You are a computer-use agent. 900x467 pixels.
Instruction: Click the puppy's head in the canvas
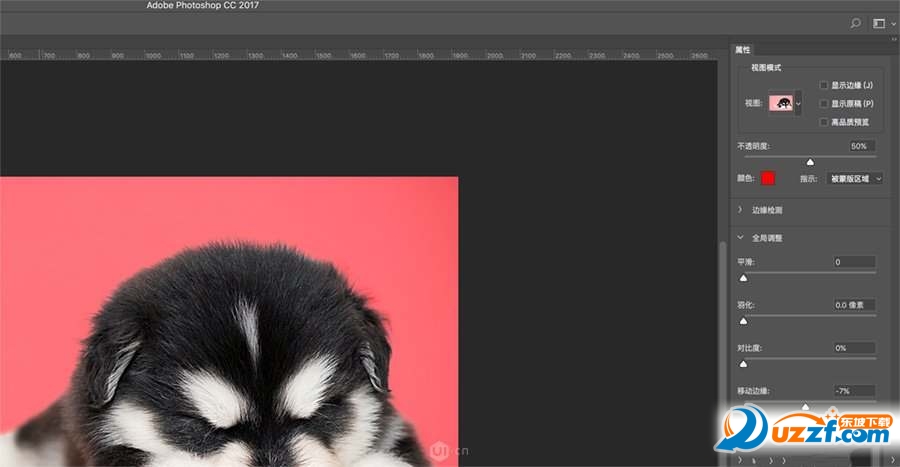point(241,344)
